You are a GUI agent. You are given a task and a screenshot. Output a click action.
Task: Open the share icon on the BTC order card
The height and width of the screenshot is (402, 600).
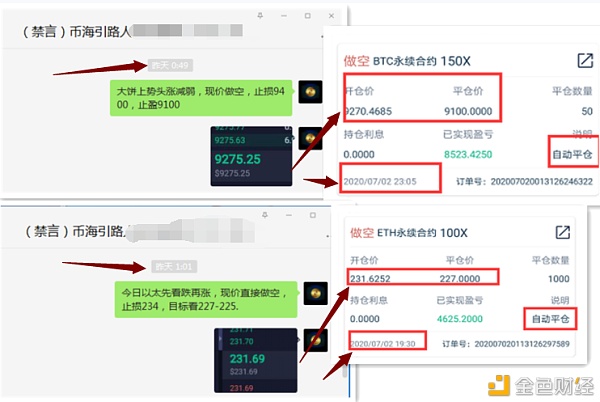tap(585, 60)
